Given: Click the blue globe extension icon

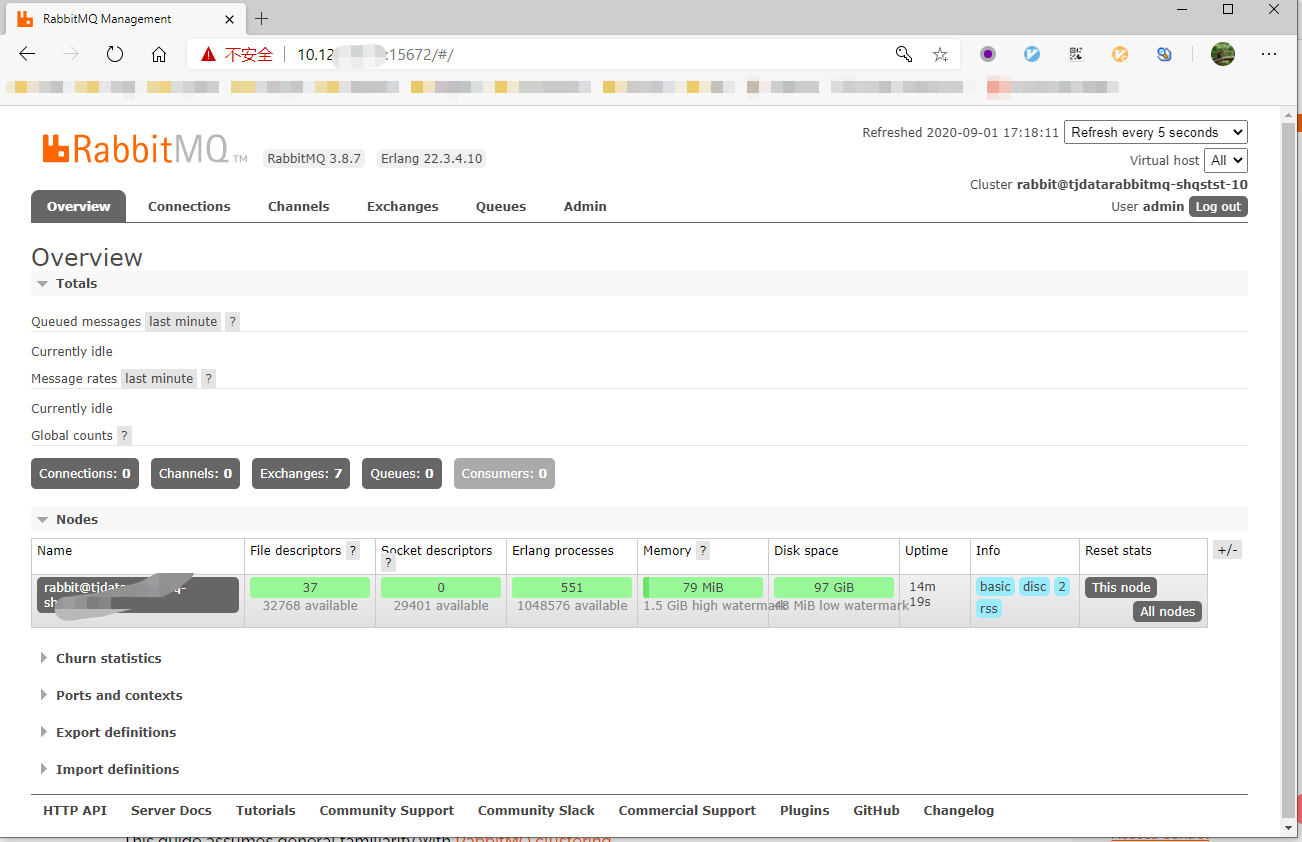Looking at the screenshot, I should [x=1164, y=54].
